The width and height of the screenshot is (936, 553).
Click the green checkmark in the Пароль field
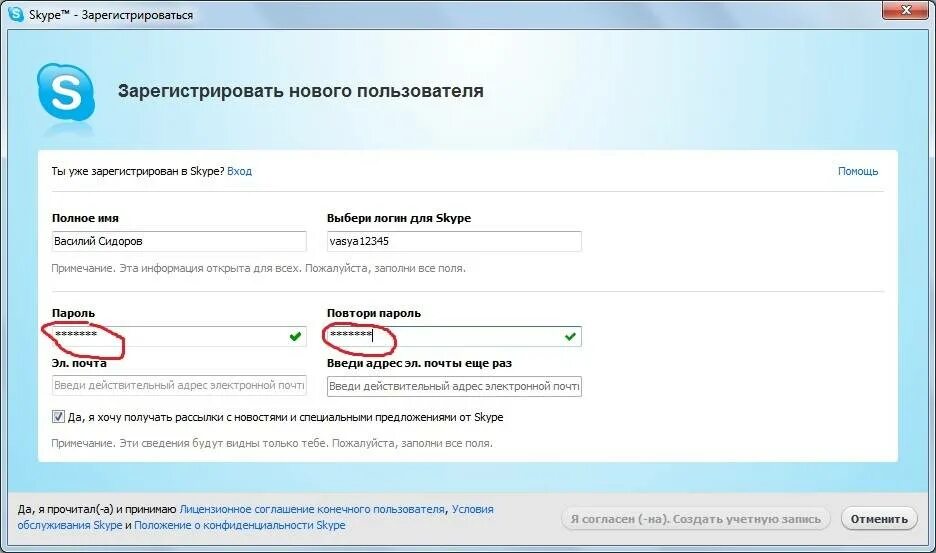(295, 336)
